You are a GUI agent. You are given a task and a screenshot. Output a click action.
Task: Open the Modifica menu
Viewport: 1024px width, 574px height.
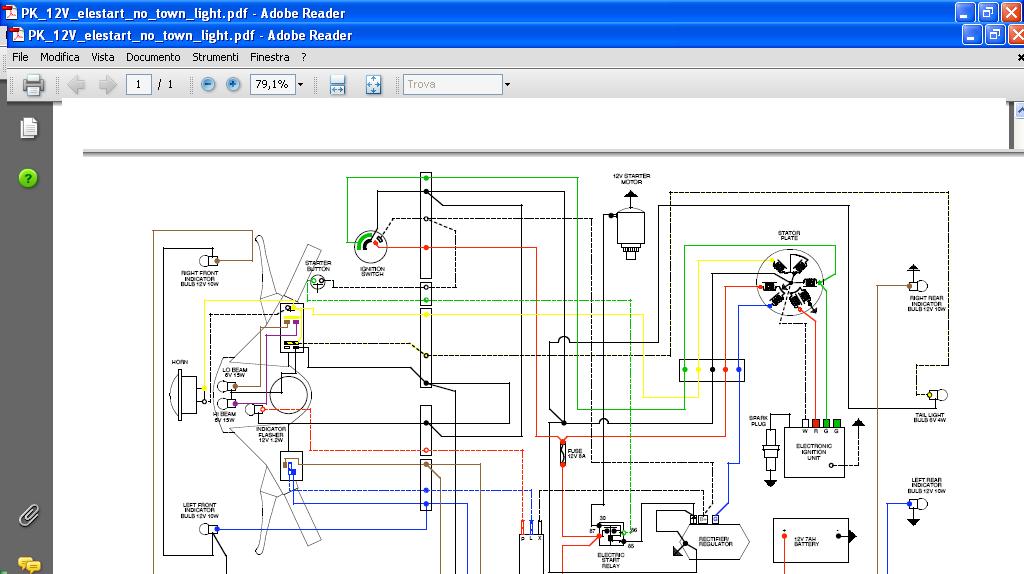click(59, 57)
